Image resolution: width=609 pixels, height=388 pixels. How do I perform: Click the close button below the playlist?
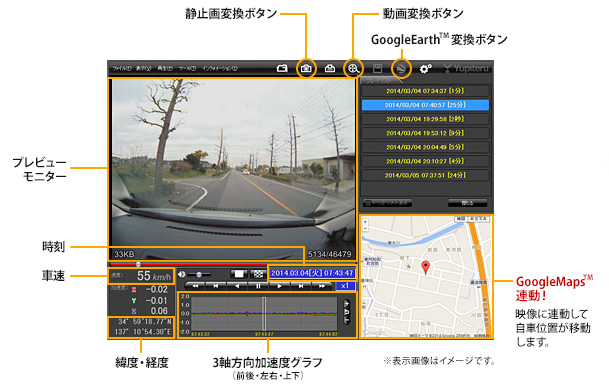click(467, 203)
